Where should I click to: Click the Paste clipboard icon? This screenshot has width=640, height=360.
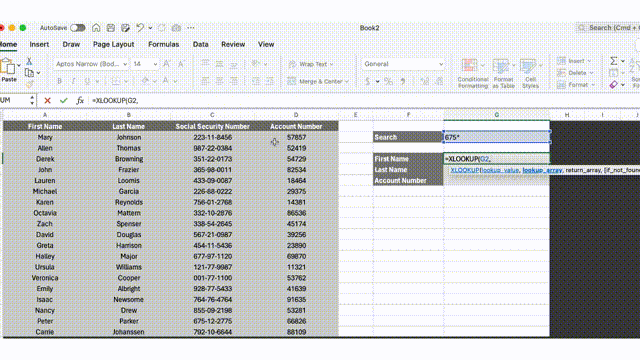(x=8, y=67)
